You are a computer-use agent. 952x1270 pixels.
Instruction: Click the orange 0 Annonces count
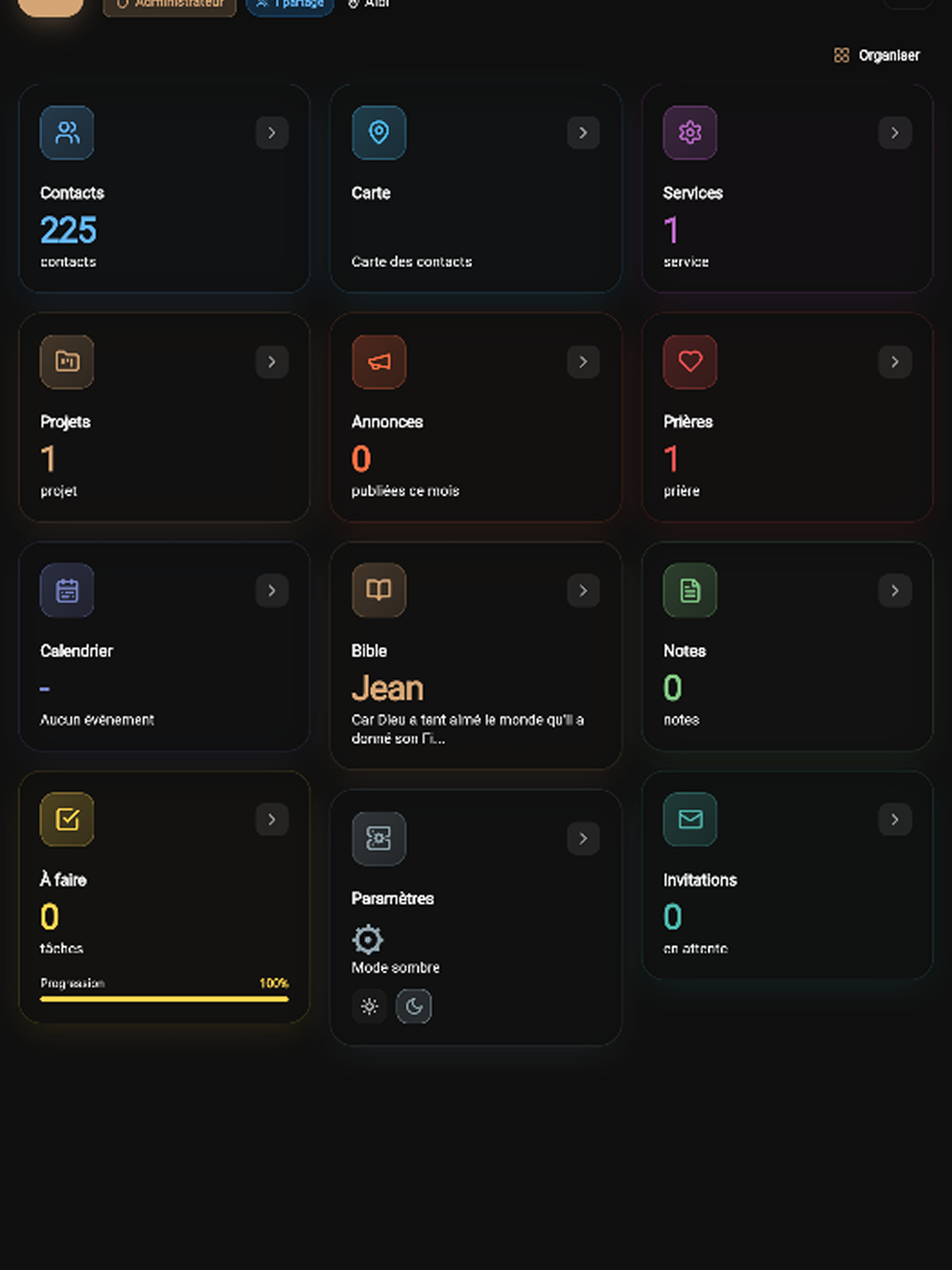[361, 459]
